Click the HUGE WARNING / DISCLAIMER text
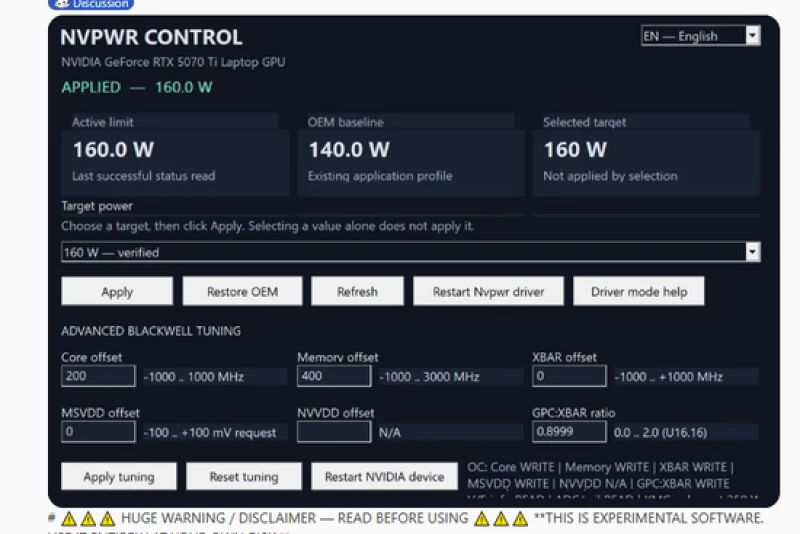Screen dimensions: 800x534 [294, 518]
